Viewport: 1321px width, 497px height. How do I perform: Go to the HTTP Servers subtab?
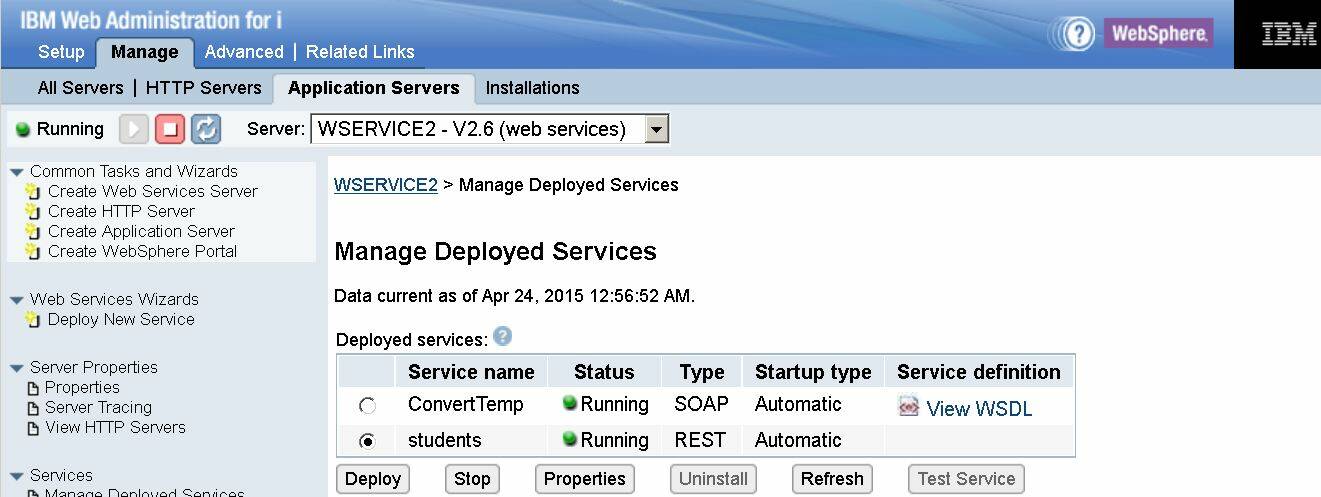click(x=203, y=88)
